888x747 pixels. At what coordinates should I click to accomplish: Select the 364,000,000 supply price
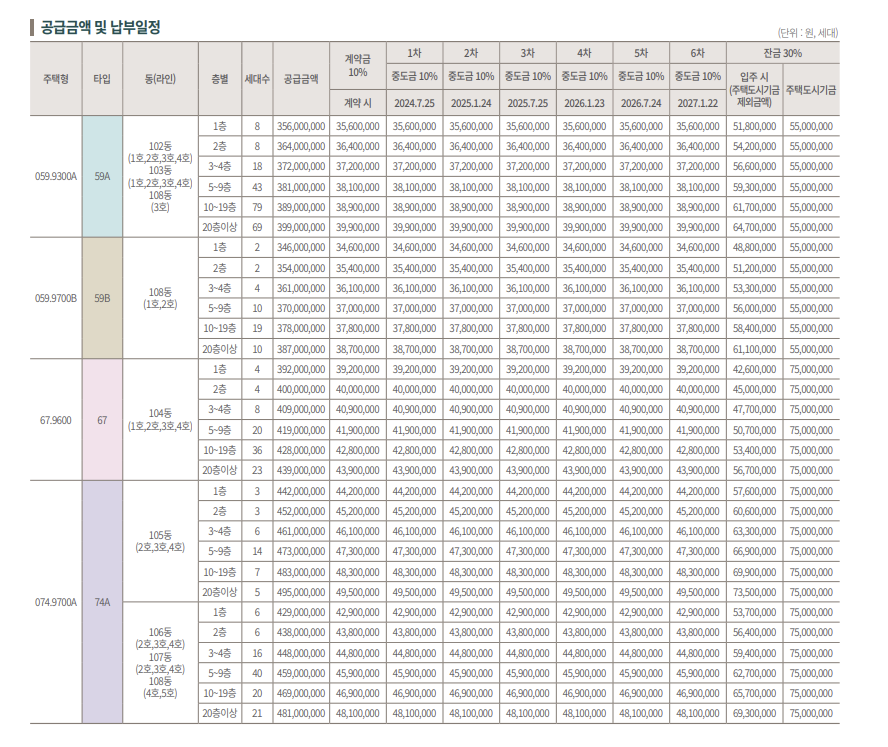tap(301, 146)
